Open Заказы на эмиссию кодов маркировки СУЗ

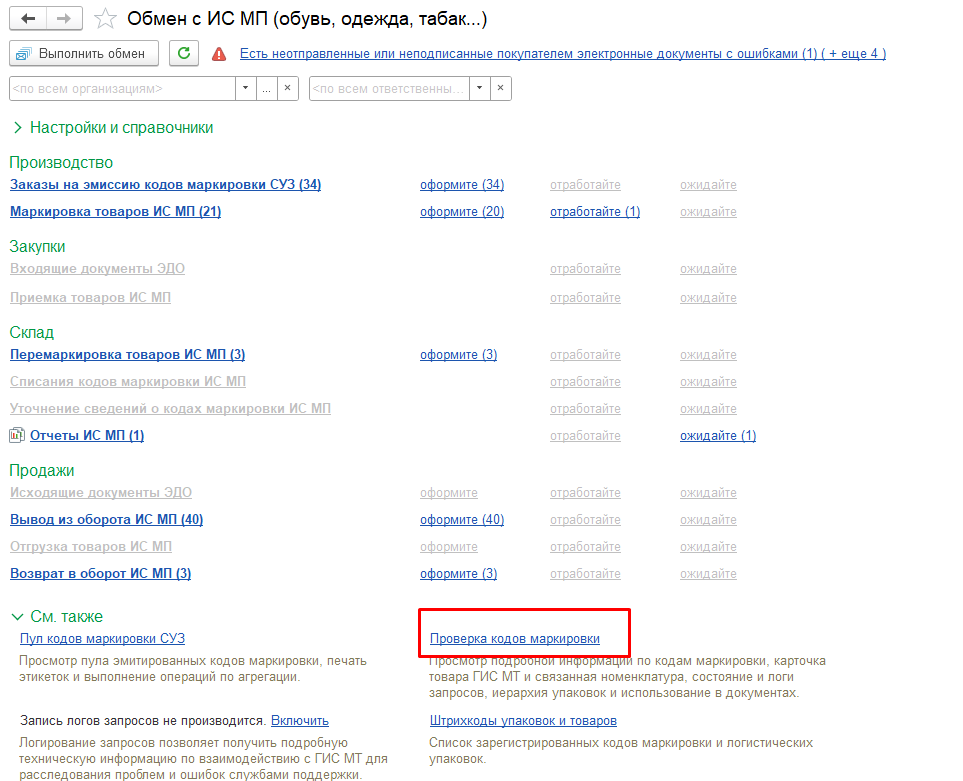(x=165, y=185)
